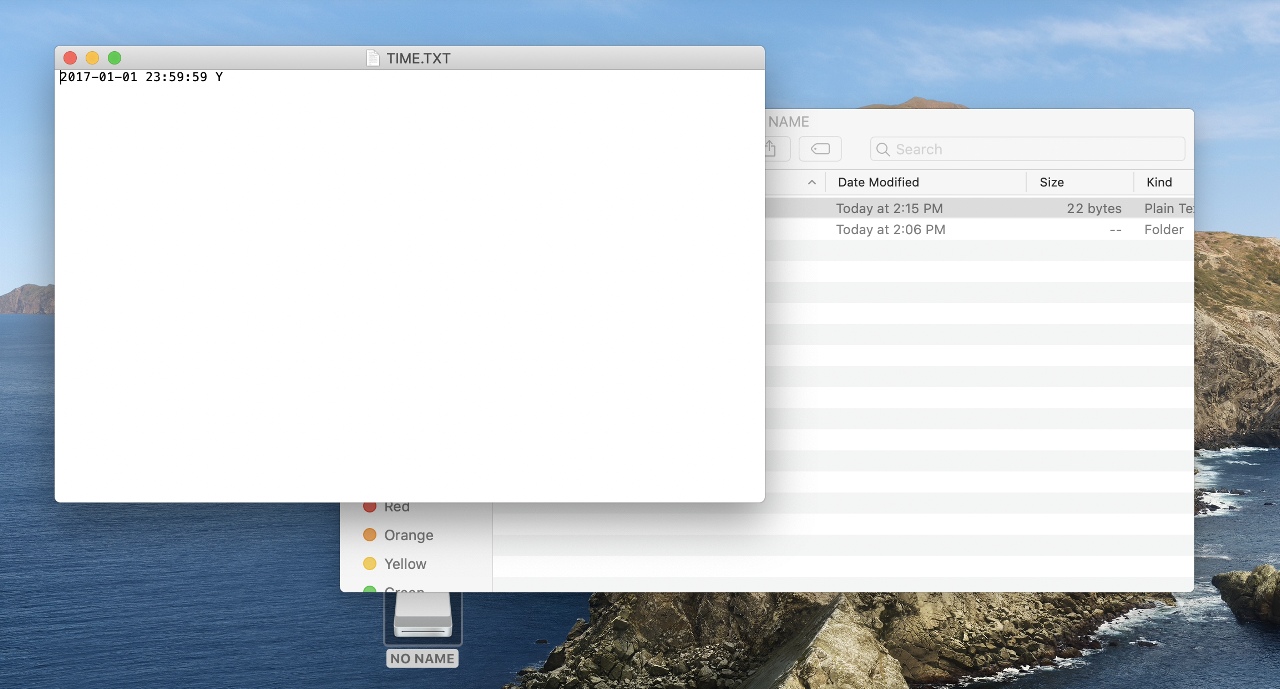This screenshot has width=1280, height=689.
Task: Click the Finder Share toolbar button
Action: click(x=771, y=149)
